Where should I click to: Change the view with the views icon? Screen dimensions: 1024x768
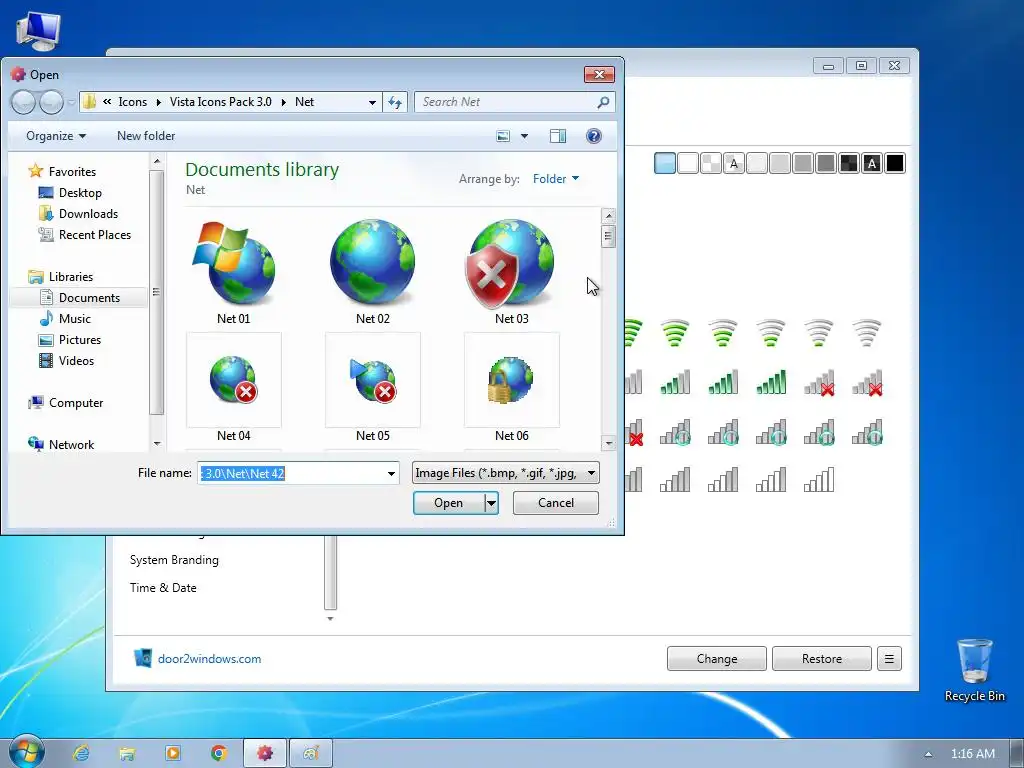pyautogui.click(x=503, y=136)
